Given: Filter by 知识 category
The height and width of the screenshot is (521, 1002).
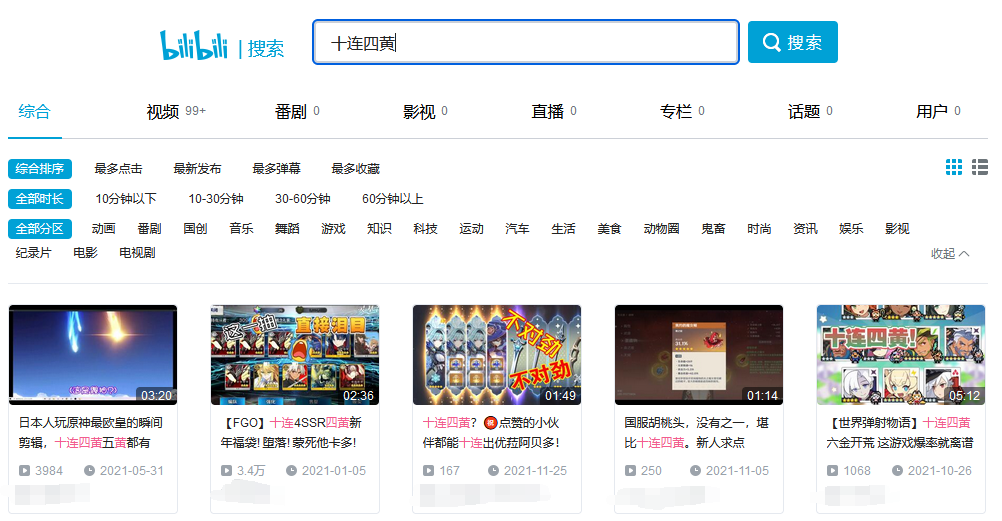Looking at the screenshot, I should 380,229.
